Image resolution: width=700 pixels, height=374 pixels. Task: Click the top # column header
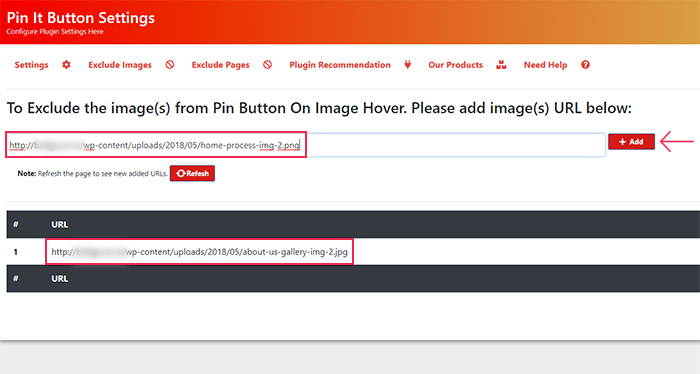(x=16, y=224)
